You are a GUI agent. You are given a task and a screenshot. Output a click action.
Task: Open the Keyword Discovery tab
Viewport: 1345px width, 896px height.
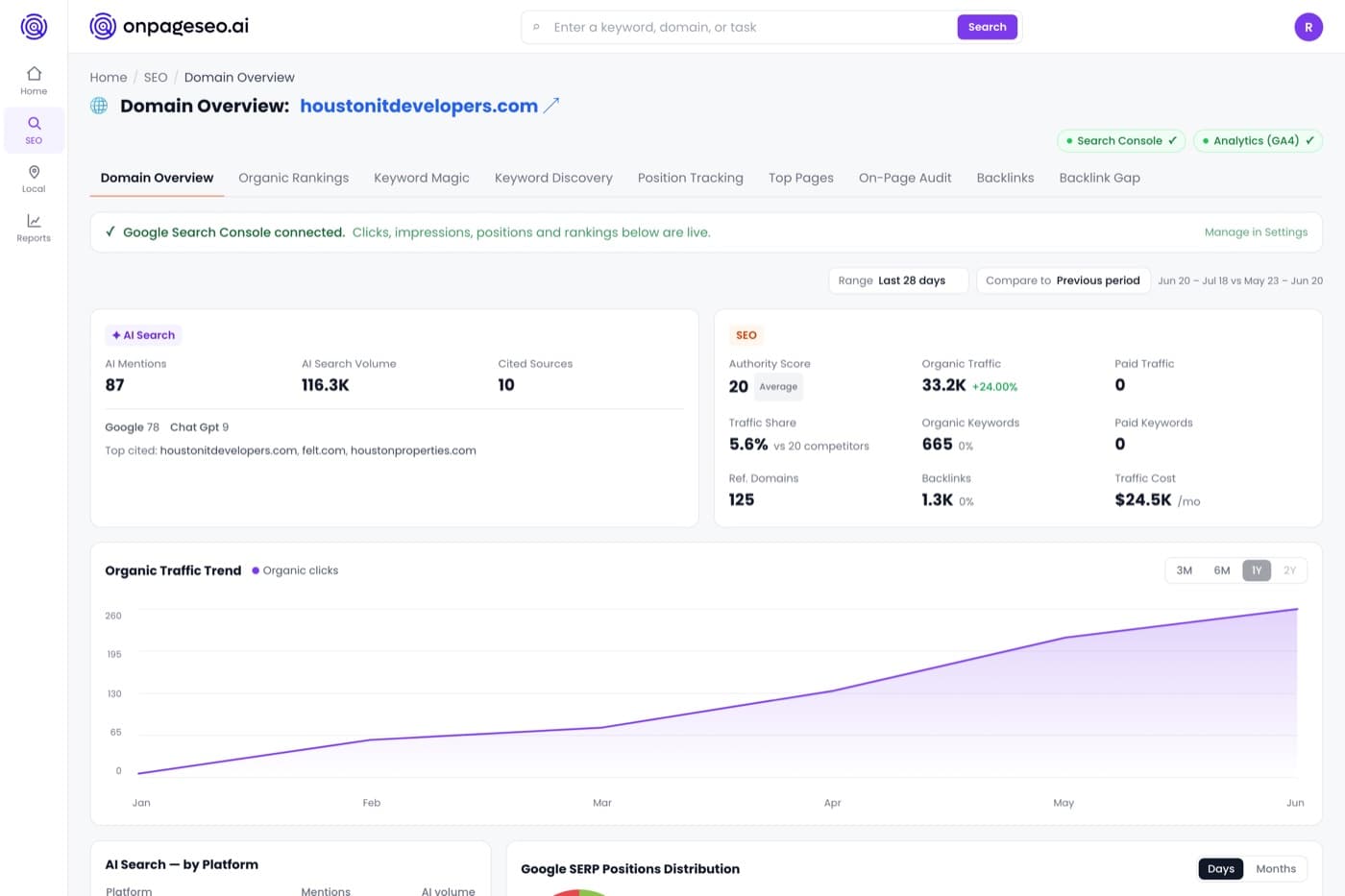553,178
